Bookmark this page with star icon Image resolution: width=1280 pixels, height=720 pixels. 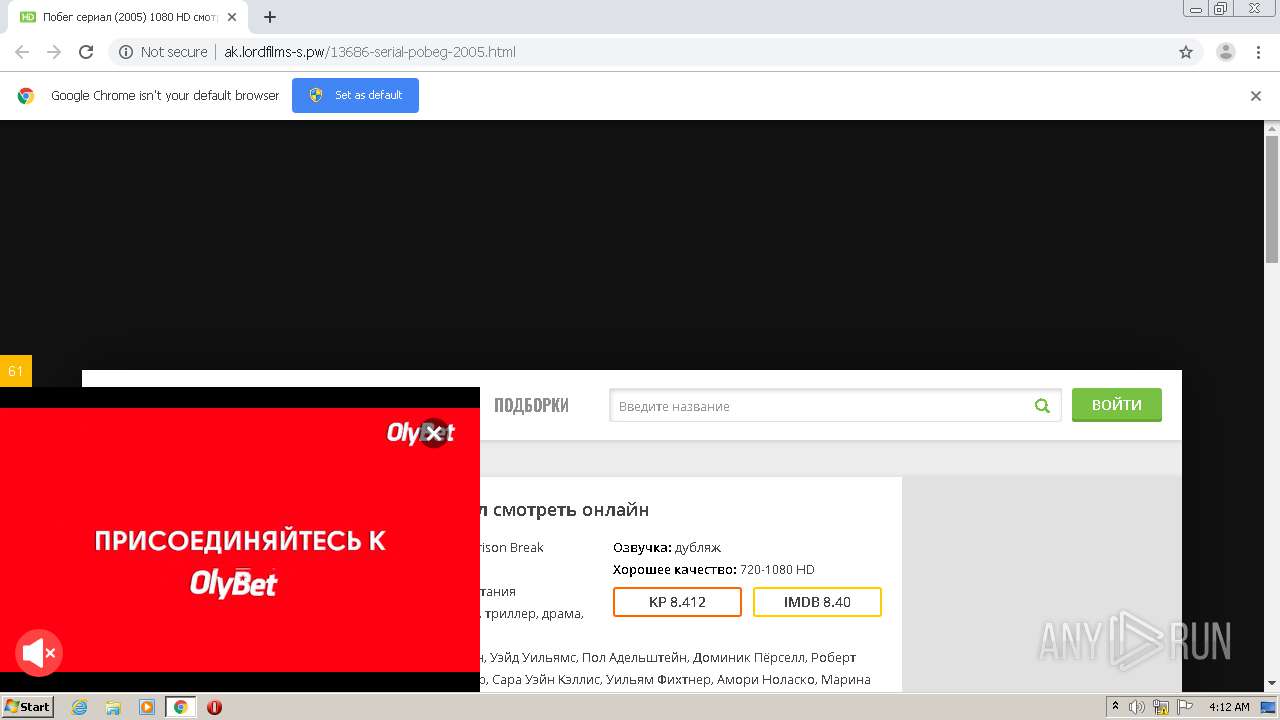tap(1186, 52)
